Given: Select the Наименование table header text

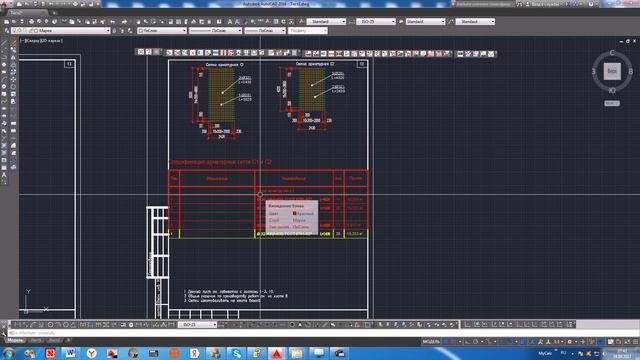Looking at the screenshot, I should pyautogui.click(x=294, y=178).
